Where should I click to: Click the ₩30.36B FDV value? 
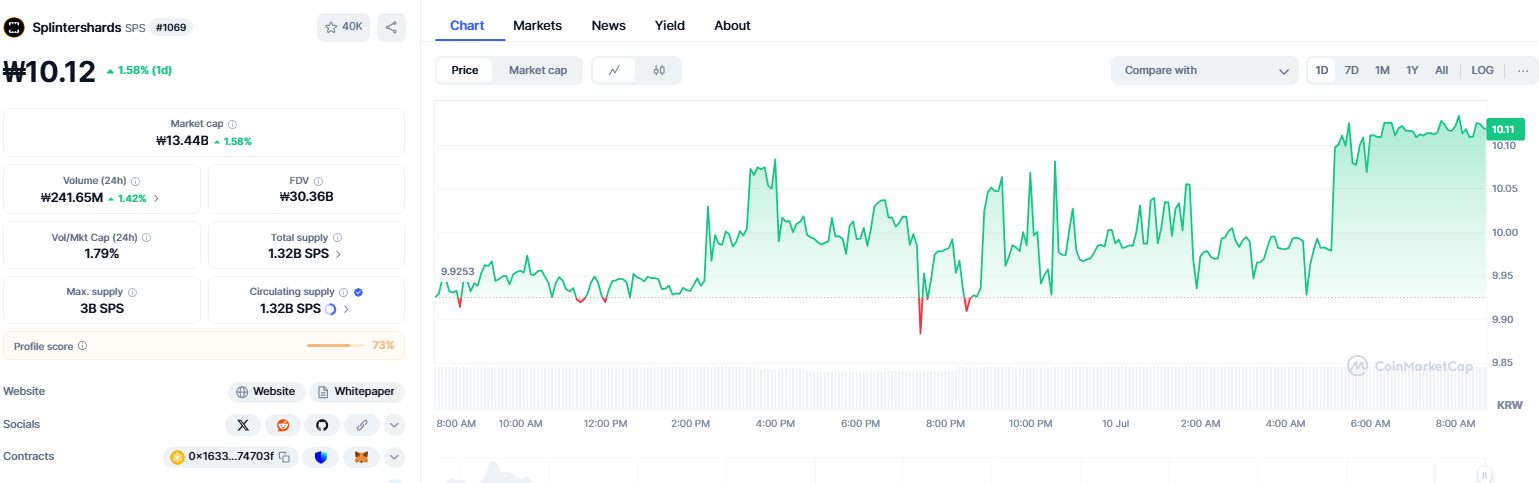306,197
